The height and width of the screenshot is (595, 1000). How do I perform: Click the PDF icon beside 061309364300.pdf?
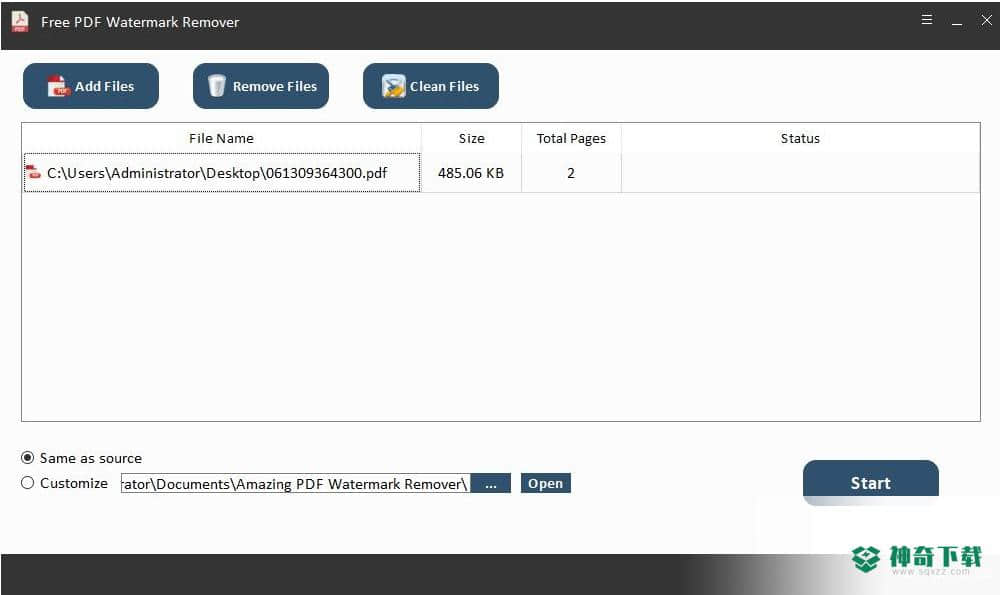coord(33,172)
